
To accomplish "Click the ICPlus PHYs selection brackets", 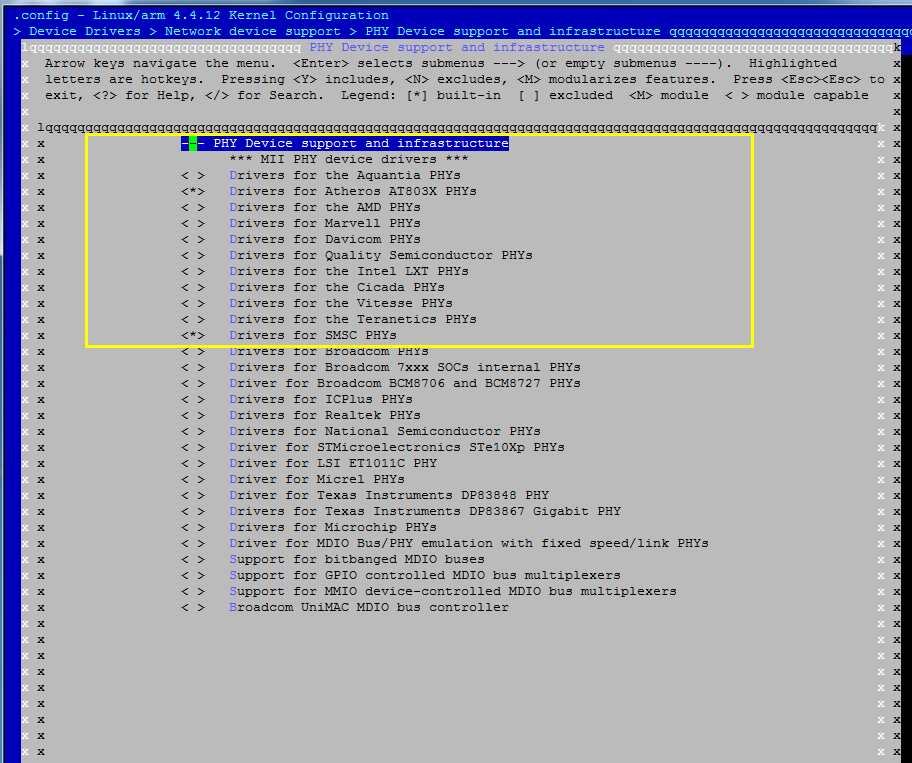I will coord(193,400).
